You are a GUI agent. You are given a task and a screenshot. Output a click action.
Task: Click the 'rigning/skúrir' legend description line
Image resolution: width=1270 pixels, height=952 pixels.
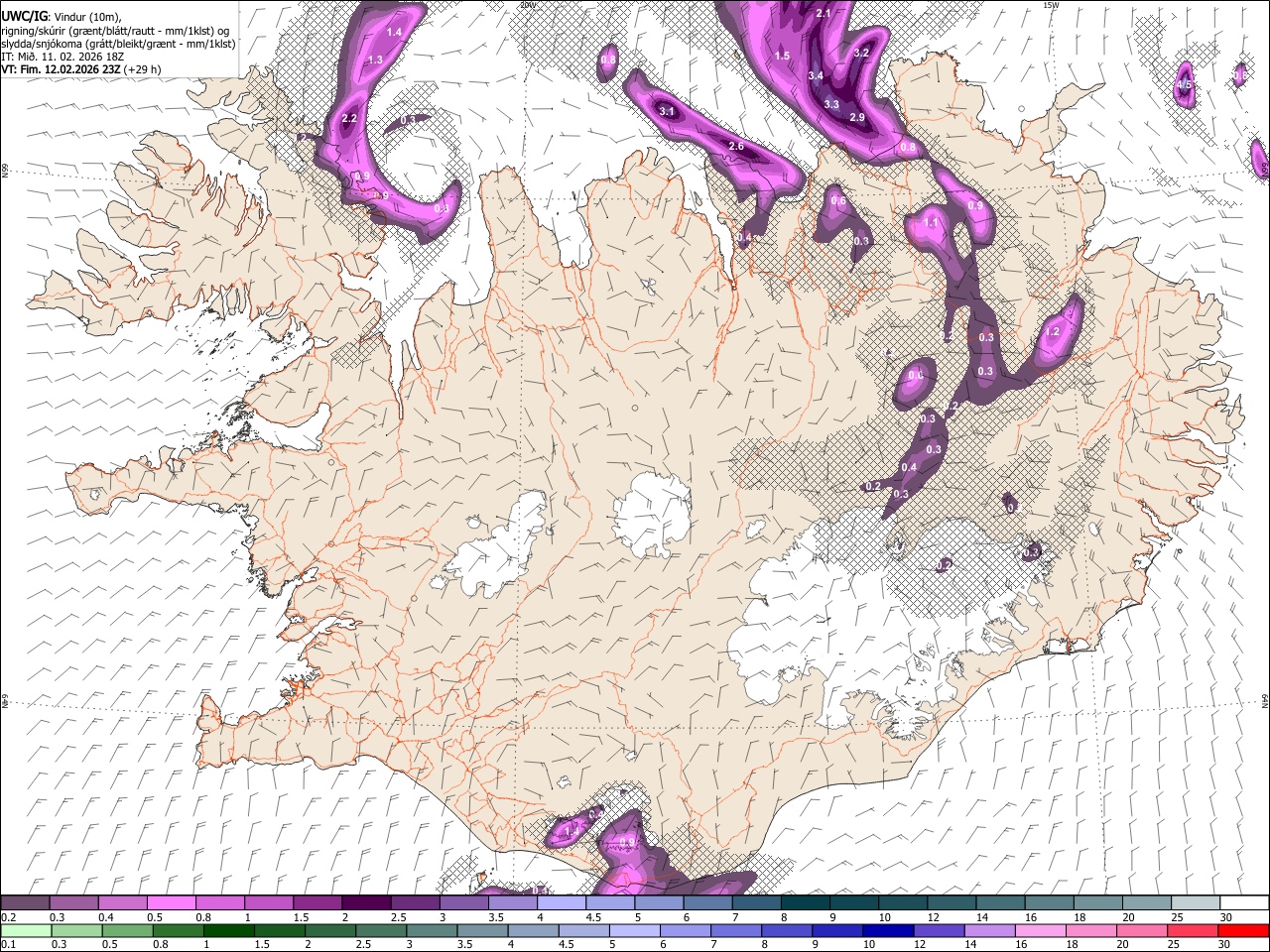pos(115,31)
